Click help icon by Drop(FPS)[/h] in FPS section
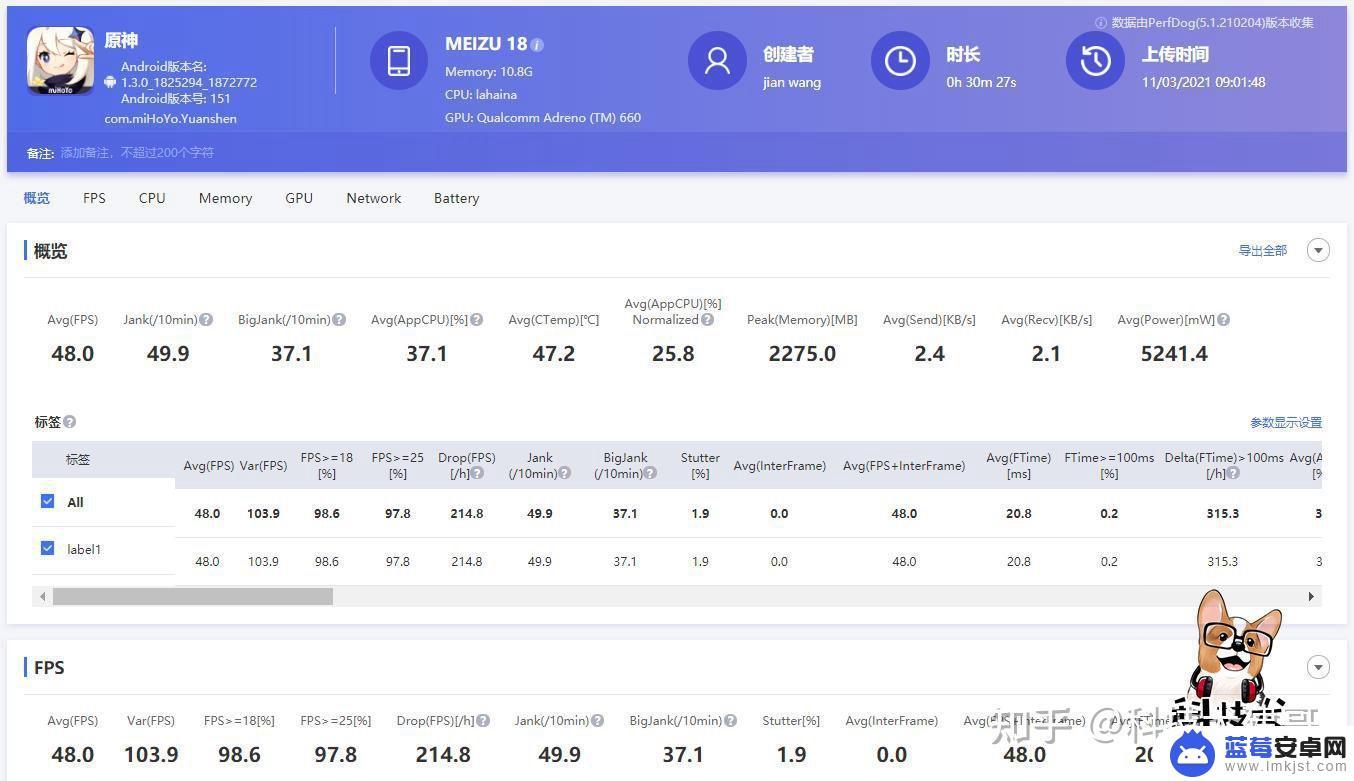Viewport: 1354px width, 781px height. click(x=483, y=720)
